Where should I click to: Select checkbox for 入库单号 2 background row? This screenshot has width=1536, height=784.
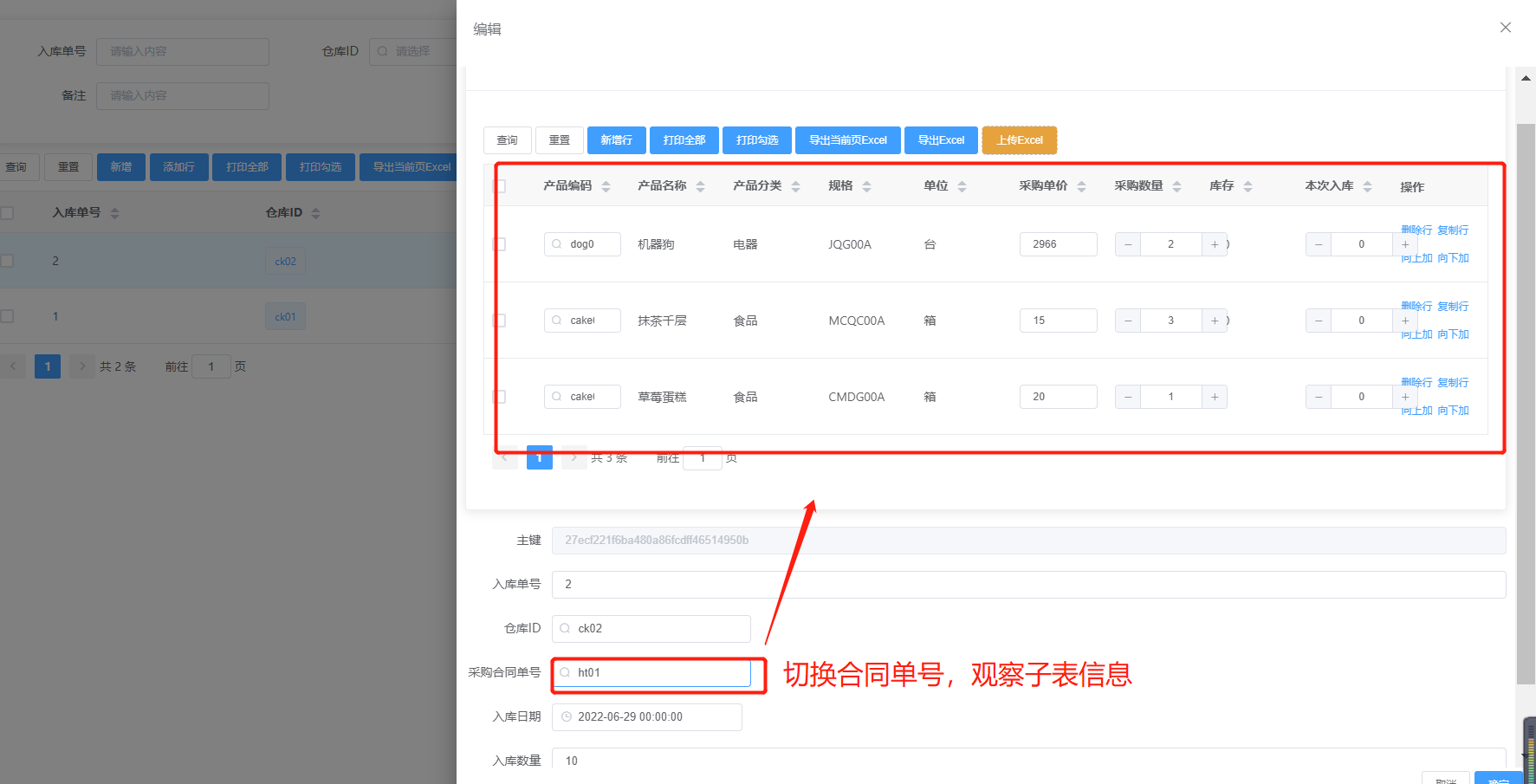[7, 261]
